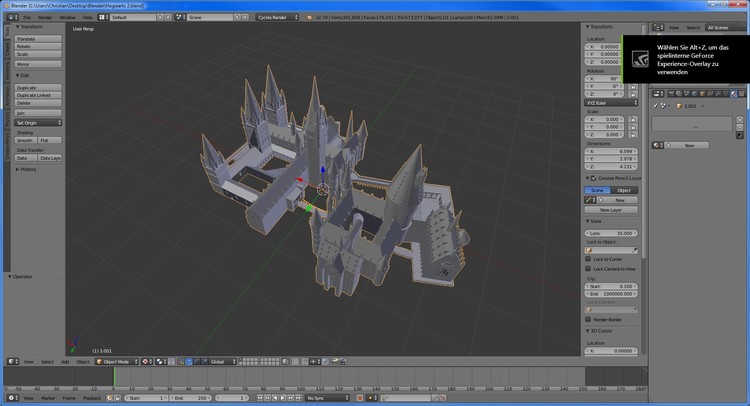This screenshot has width=750, height=406.
Task: Open the timeline editor type icon
Action: click(x=13, y=398)
